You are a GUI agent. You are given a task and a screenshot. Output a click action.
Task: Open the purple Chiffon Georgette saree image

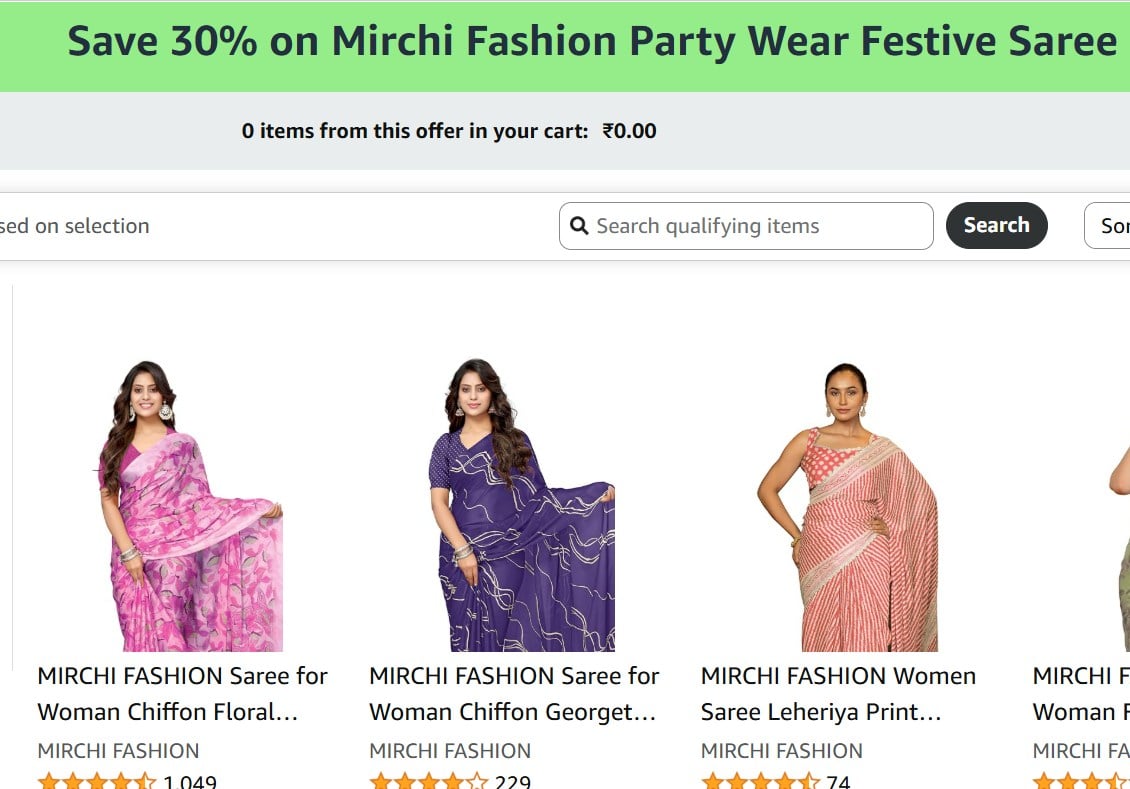pos(522,505)
